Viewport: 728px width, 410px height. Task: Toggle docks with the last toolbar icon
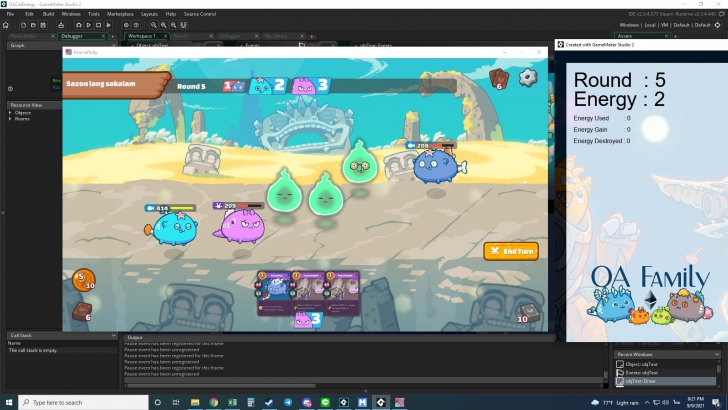coord(183,25)
